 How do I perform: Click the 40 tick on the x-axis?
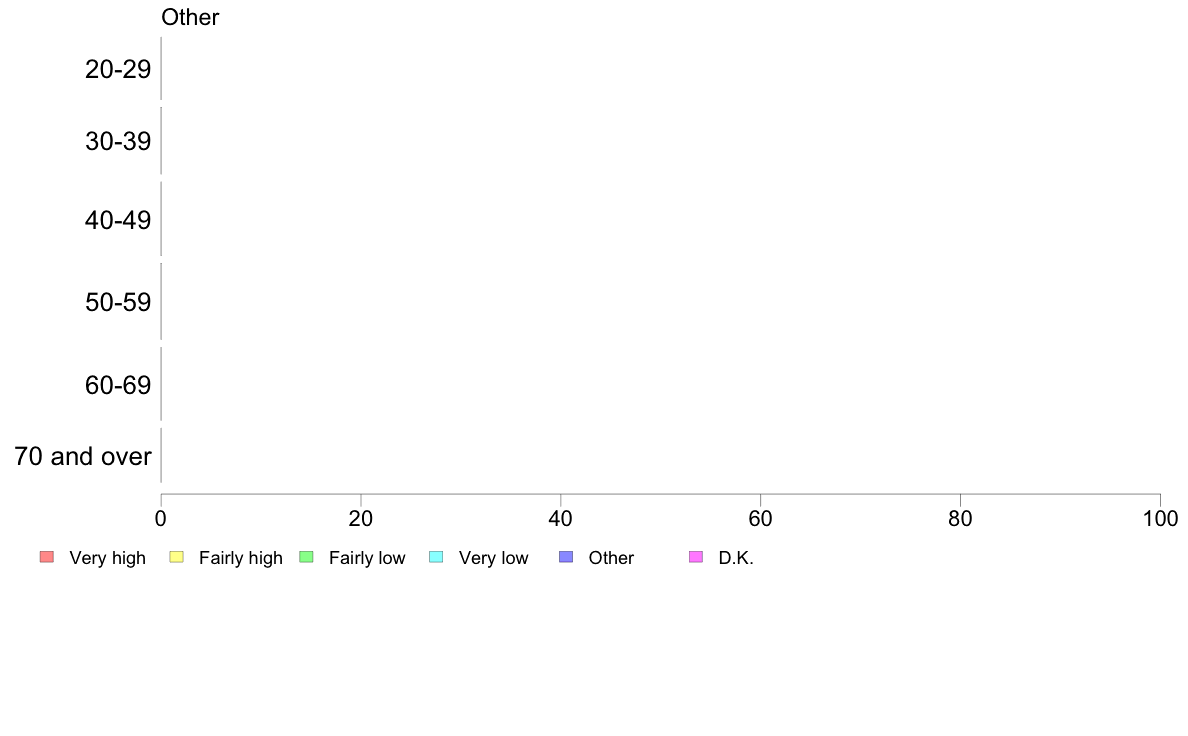pyautogui.click(x=561, y=518)
